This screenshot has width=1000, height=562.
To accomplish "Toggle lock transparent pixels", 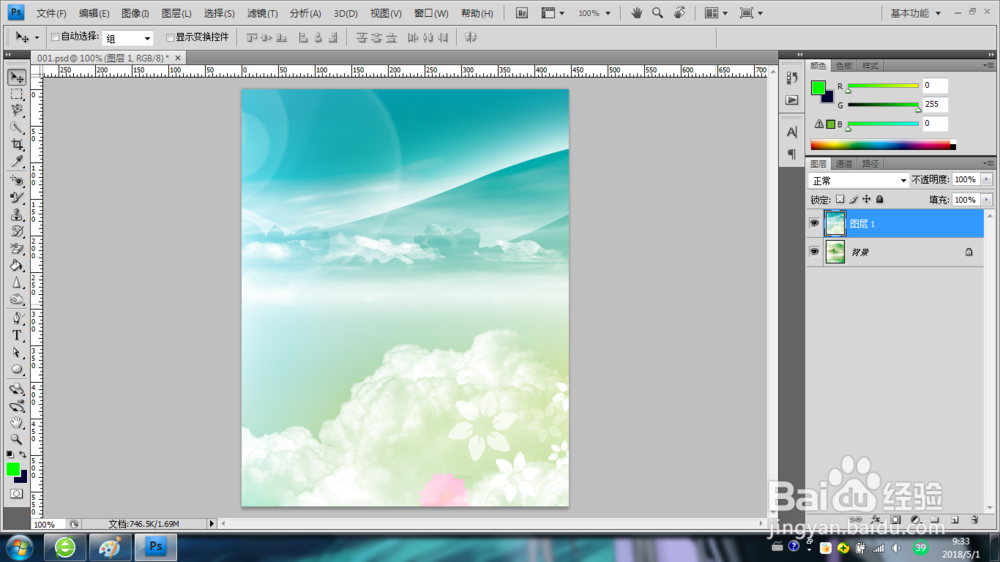I will (x=840, y=200).
